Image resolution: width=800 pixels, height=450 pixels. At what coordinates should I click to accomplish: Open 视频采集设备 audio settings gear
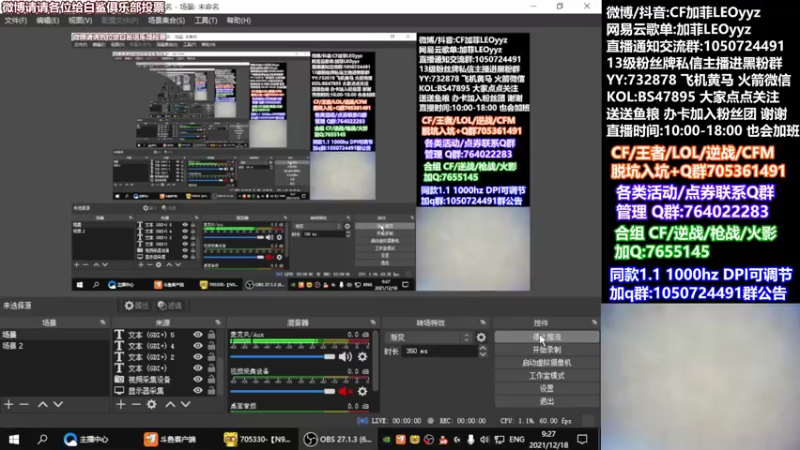click(362, 391)
